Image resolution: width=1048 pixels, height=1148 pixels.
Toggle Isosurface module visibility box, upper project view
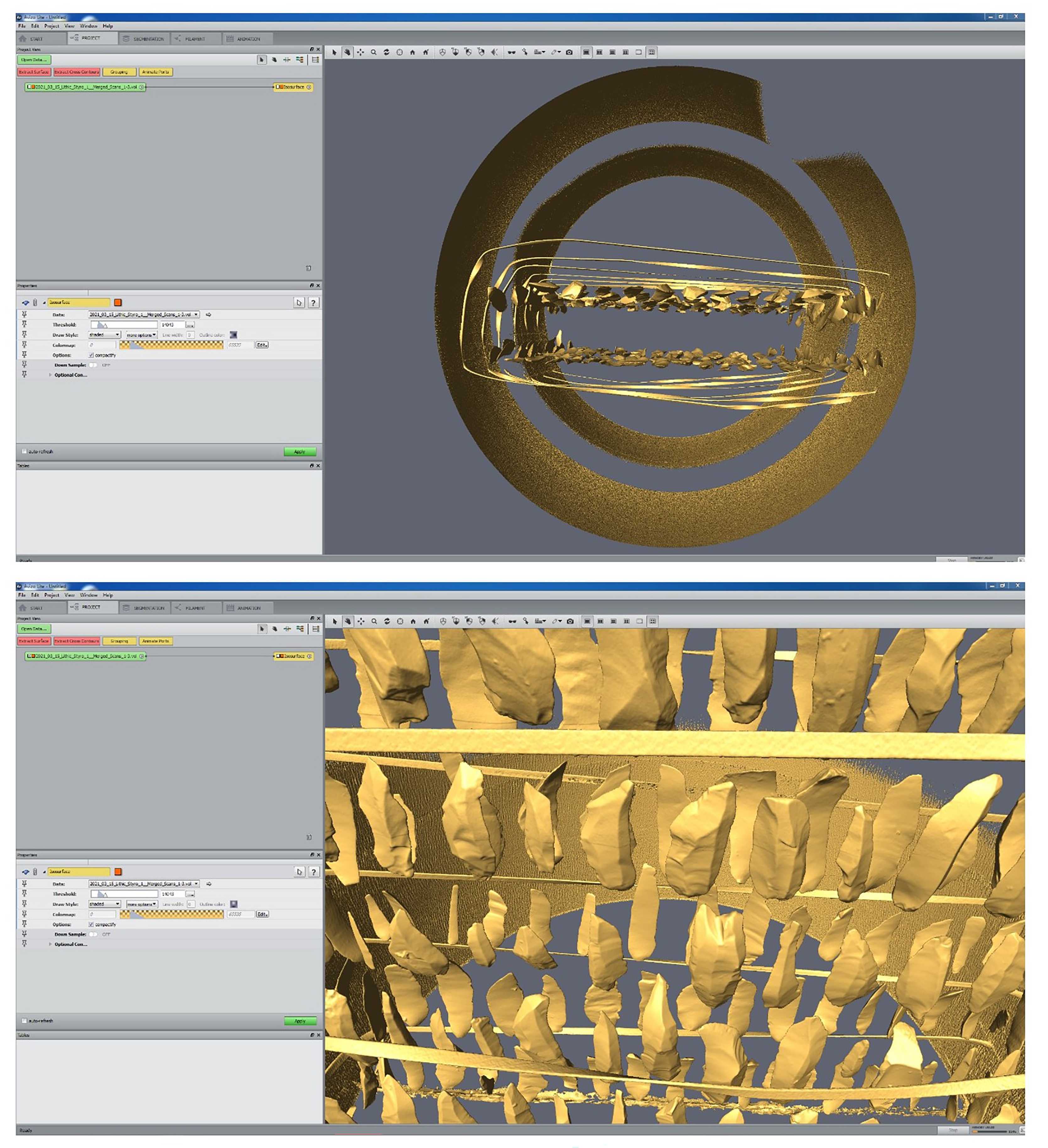click(x=277, y=87)
